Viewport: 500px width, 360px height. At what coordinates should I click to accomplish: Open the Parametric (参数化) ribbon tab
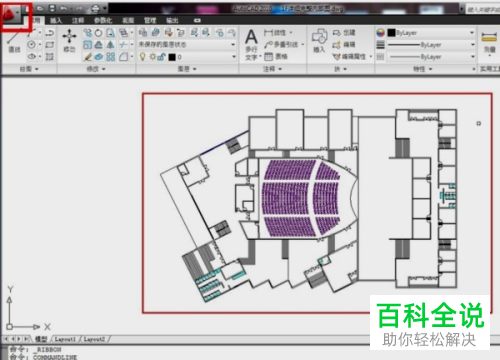pyautogui.click(x=103, y=20)
